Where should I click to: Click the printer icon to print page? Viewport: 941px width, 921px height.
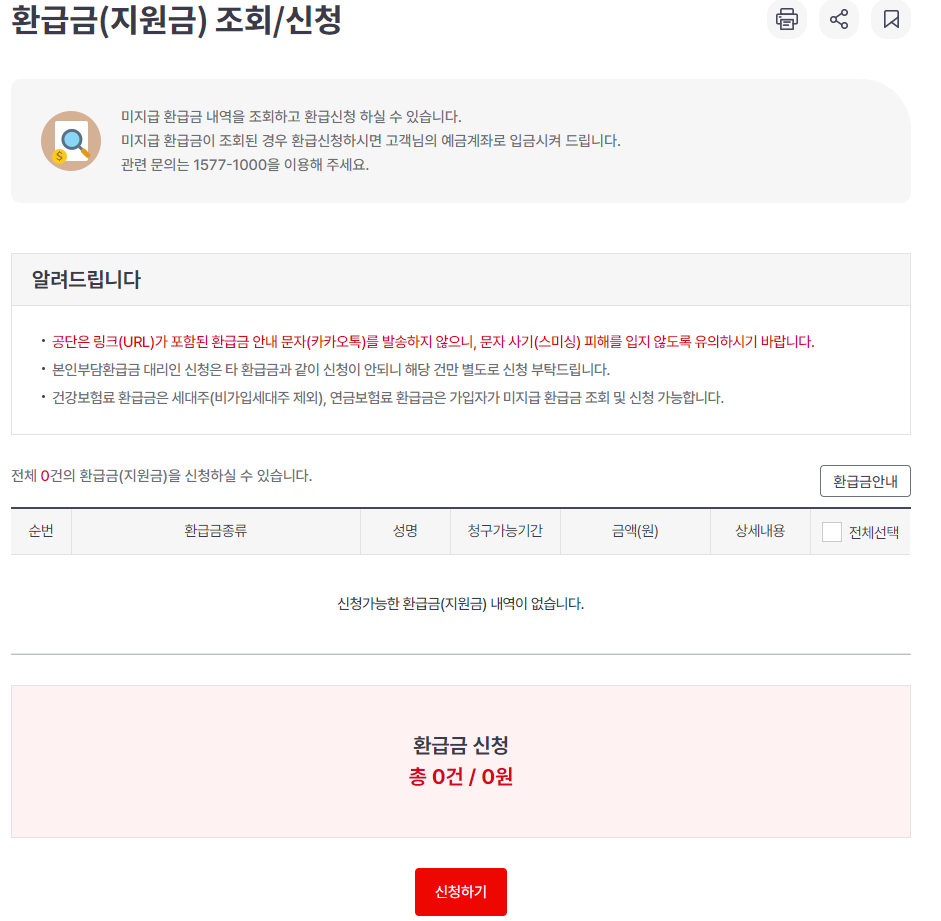(786, 19)
